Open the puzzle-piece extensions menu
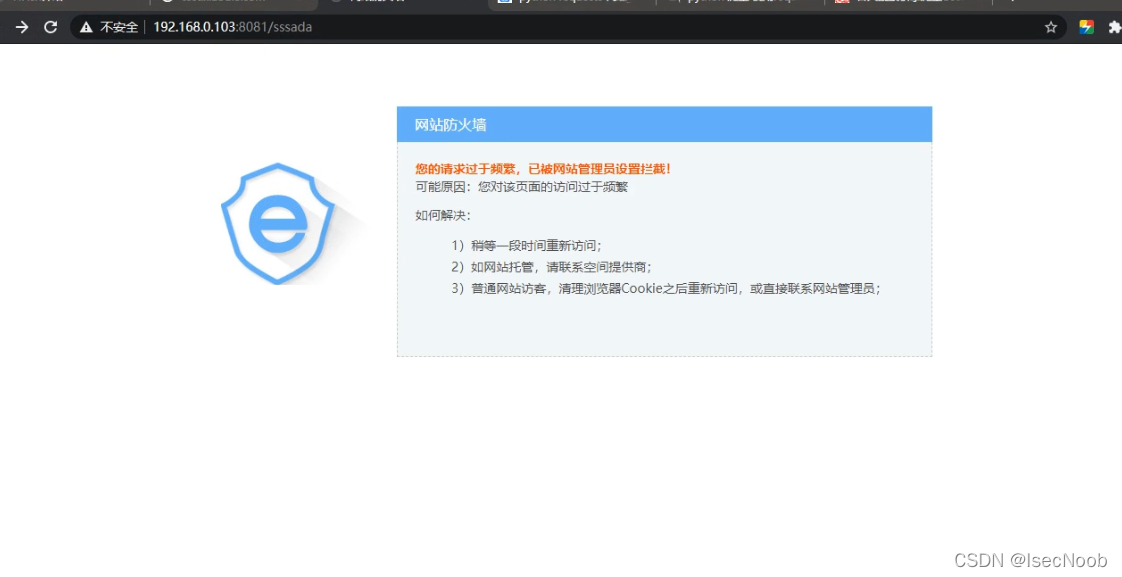This screenshot has width=1122, height=577. 1114,27
